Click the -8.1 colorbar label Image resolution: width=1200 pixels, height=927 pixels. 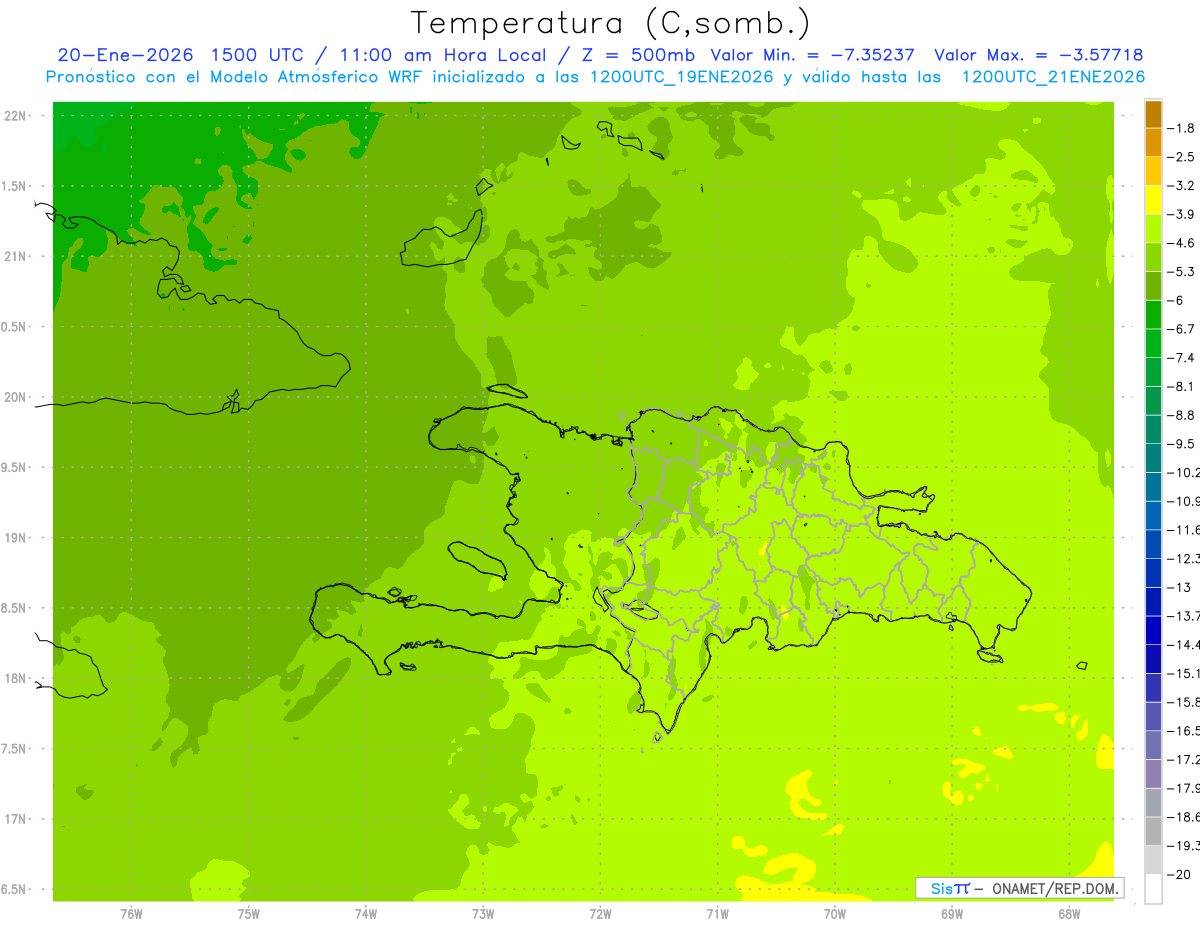(x=1181, y=387)
